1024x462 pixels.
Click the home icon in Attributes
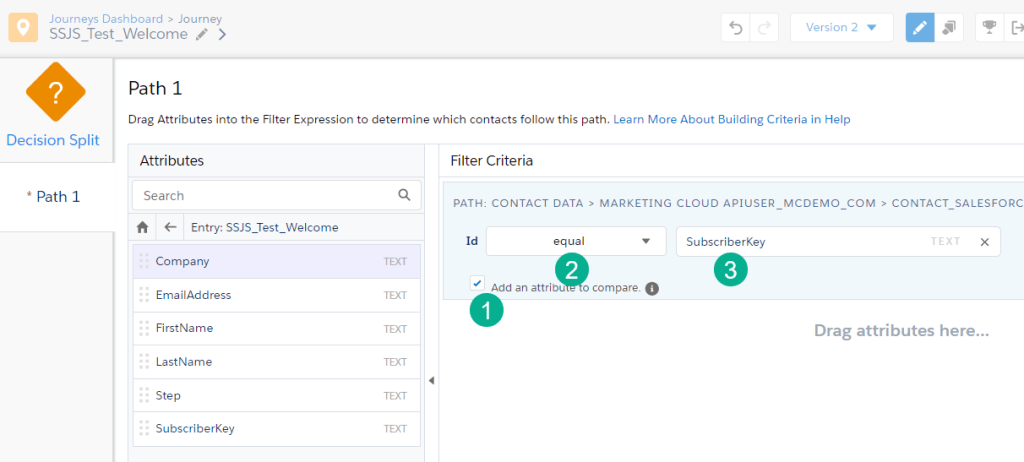(x=143, y=227)
